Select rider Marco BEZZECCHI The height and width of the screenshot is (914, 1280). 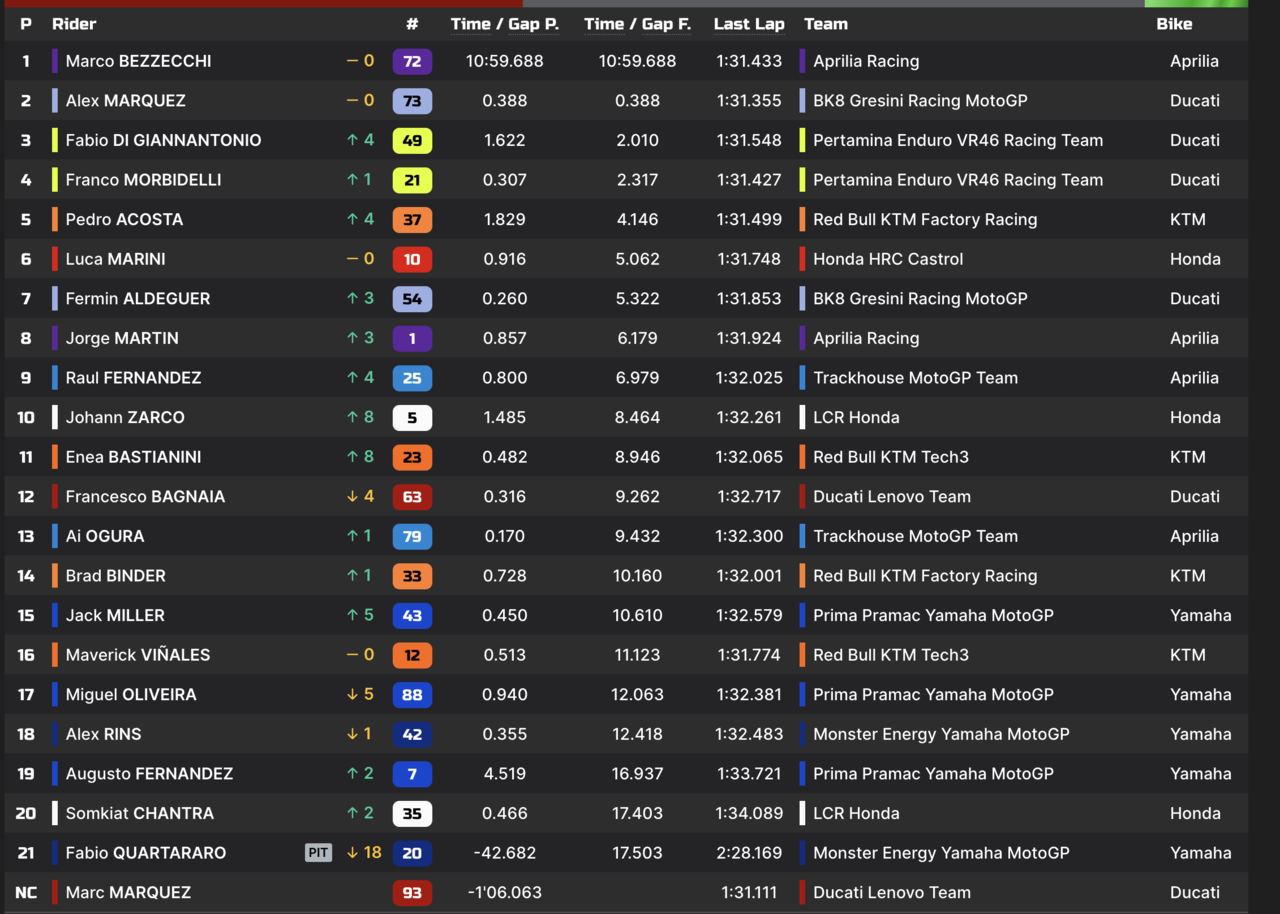(138, 61)
